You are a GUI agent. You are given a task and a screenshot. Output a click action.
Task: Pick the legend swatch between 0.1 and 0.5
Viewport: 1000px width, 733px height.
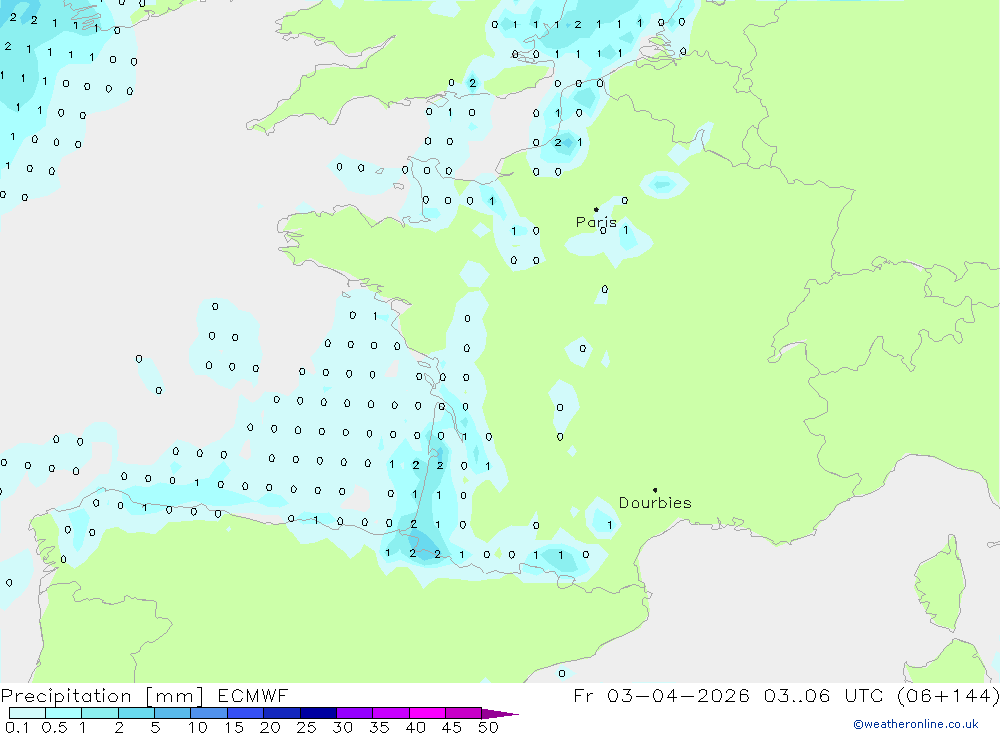pos(27,713)
